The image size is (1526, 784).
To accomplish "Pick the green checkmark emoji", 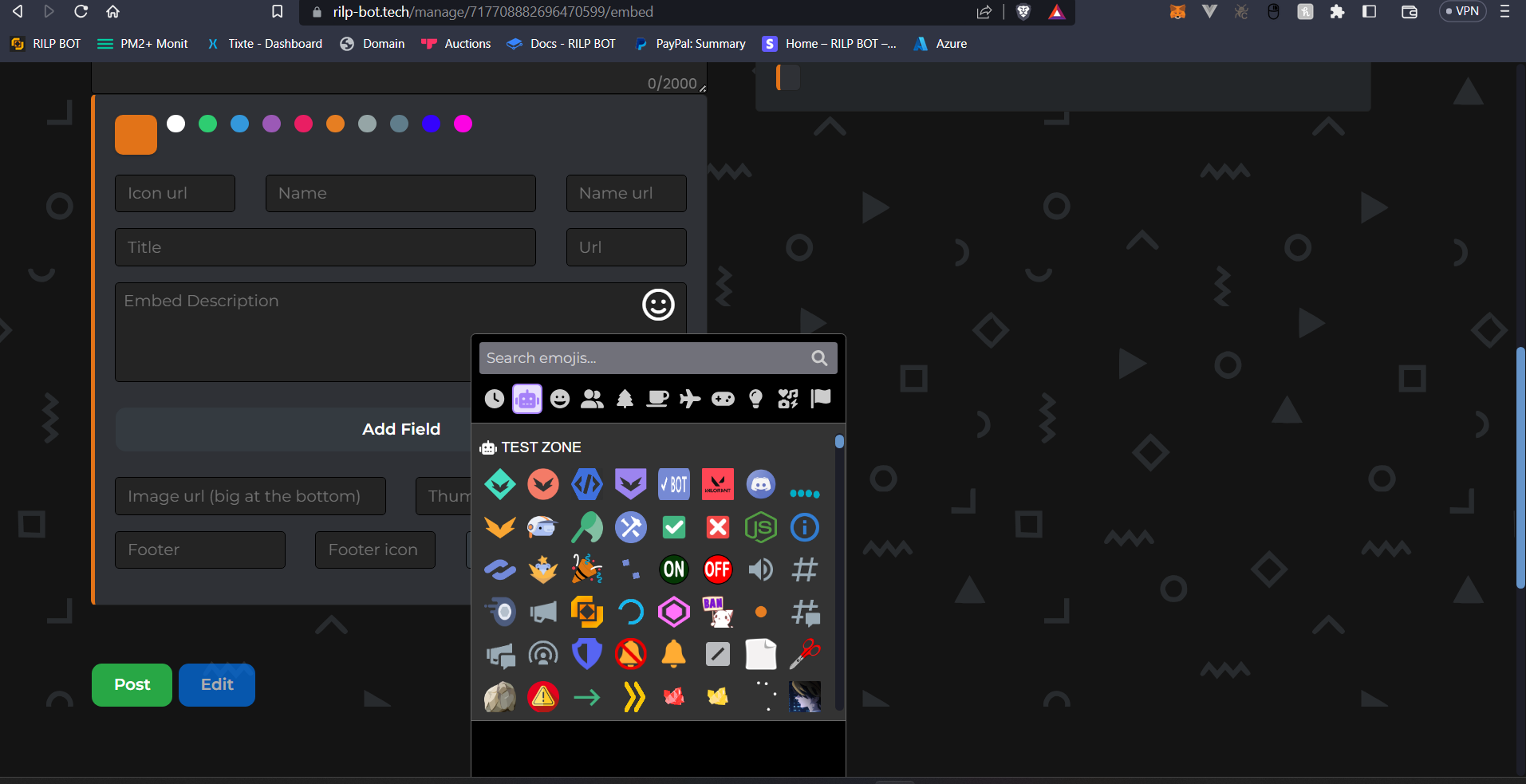I will coord(673,527).
